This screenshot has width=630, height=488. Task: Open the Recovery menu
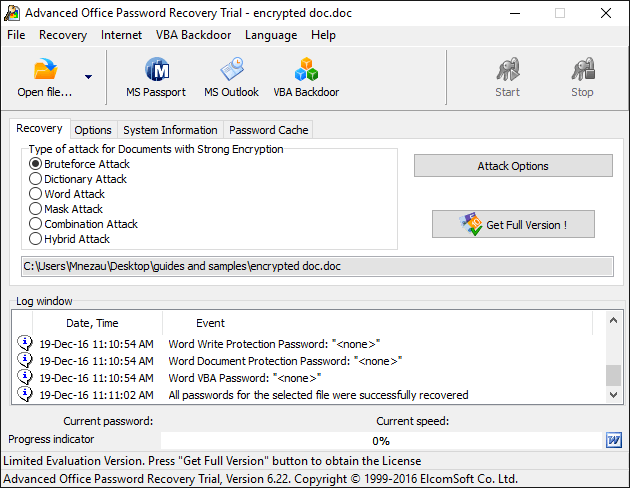(63, 35)
